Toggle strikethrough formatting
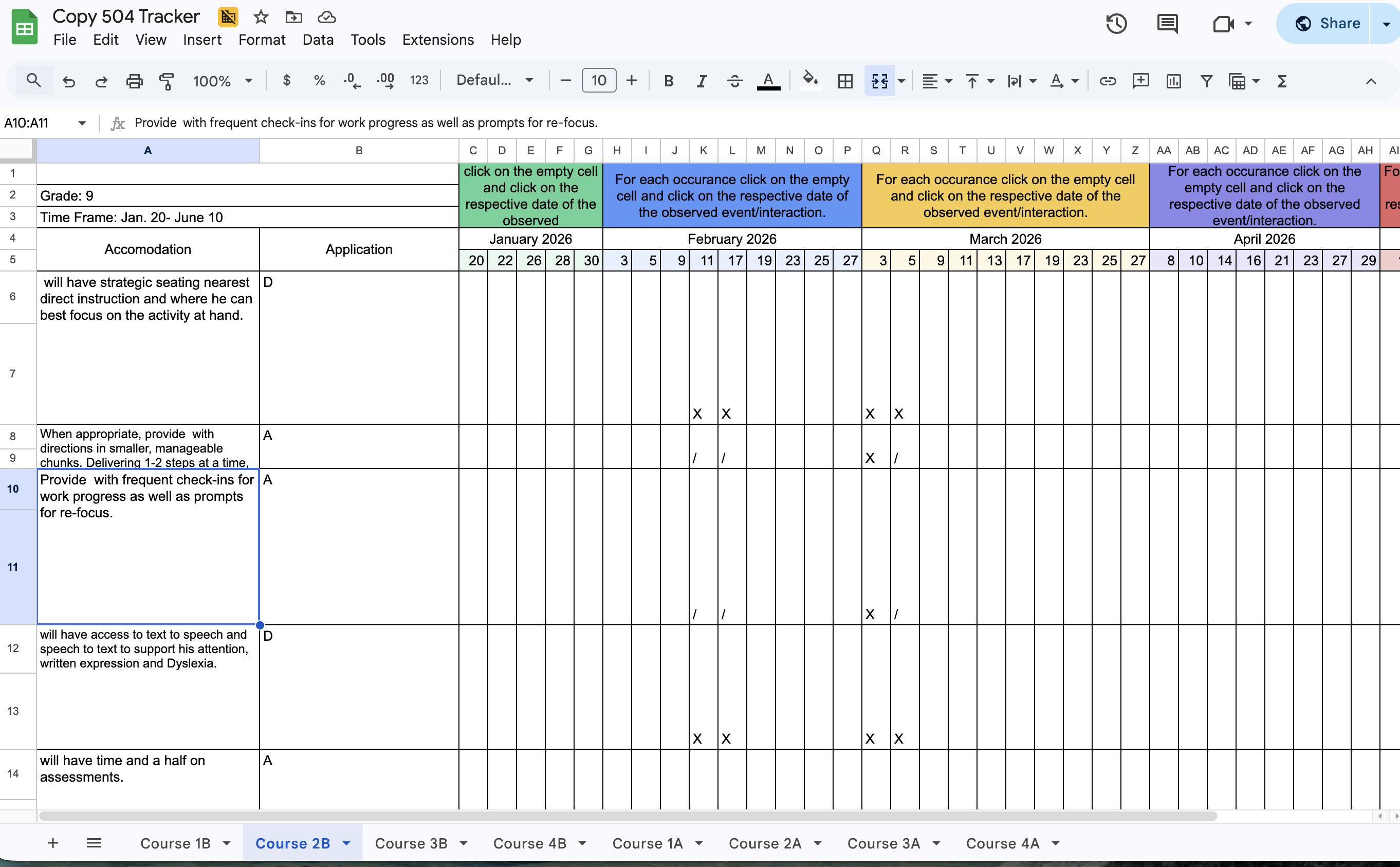This screenshot has height=867, width=1400. [734, 81]
